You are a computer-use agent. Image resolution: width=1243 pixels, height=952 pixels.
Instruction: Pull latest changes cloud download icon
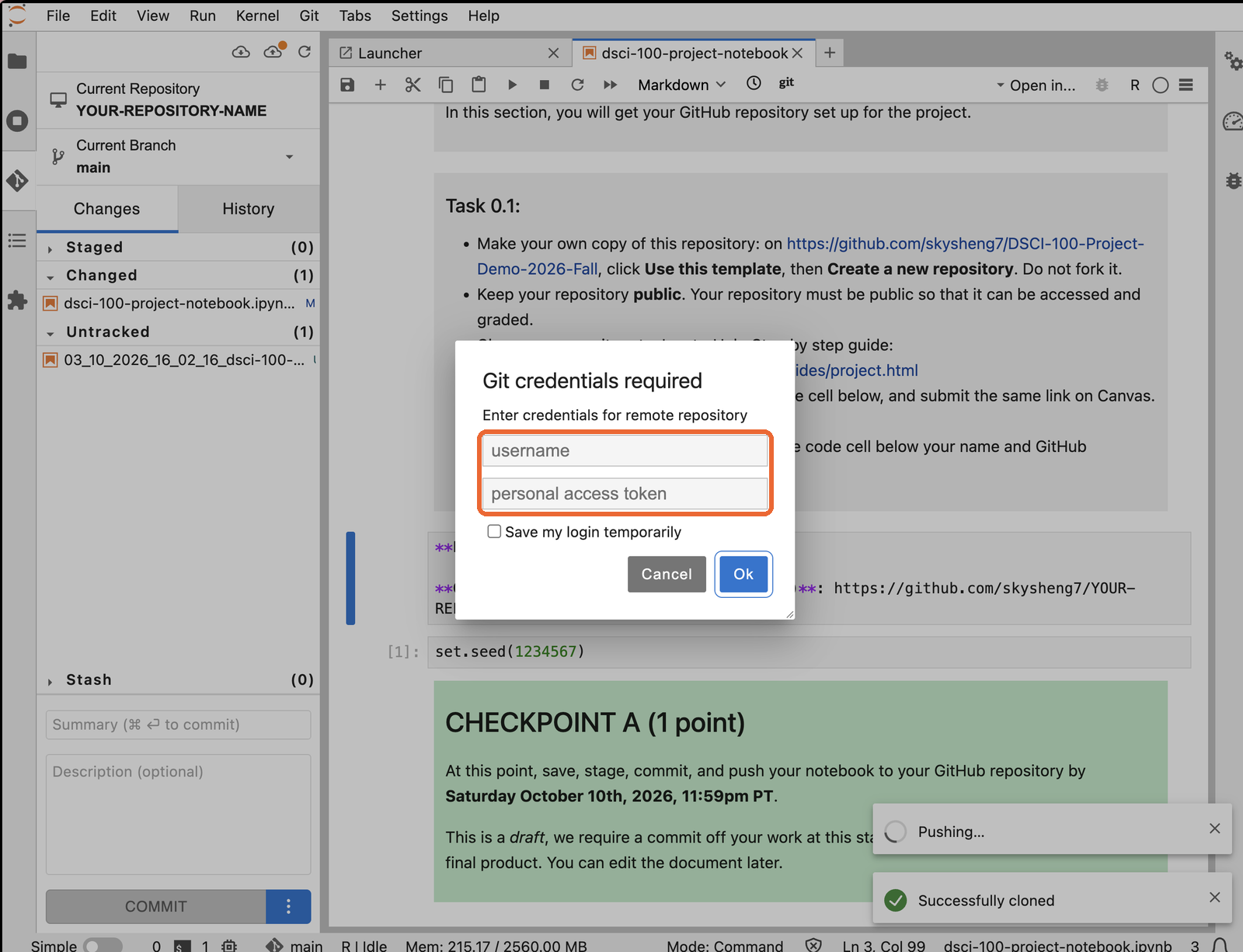[x=241, y=52]
